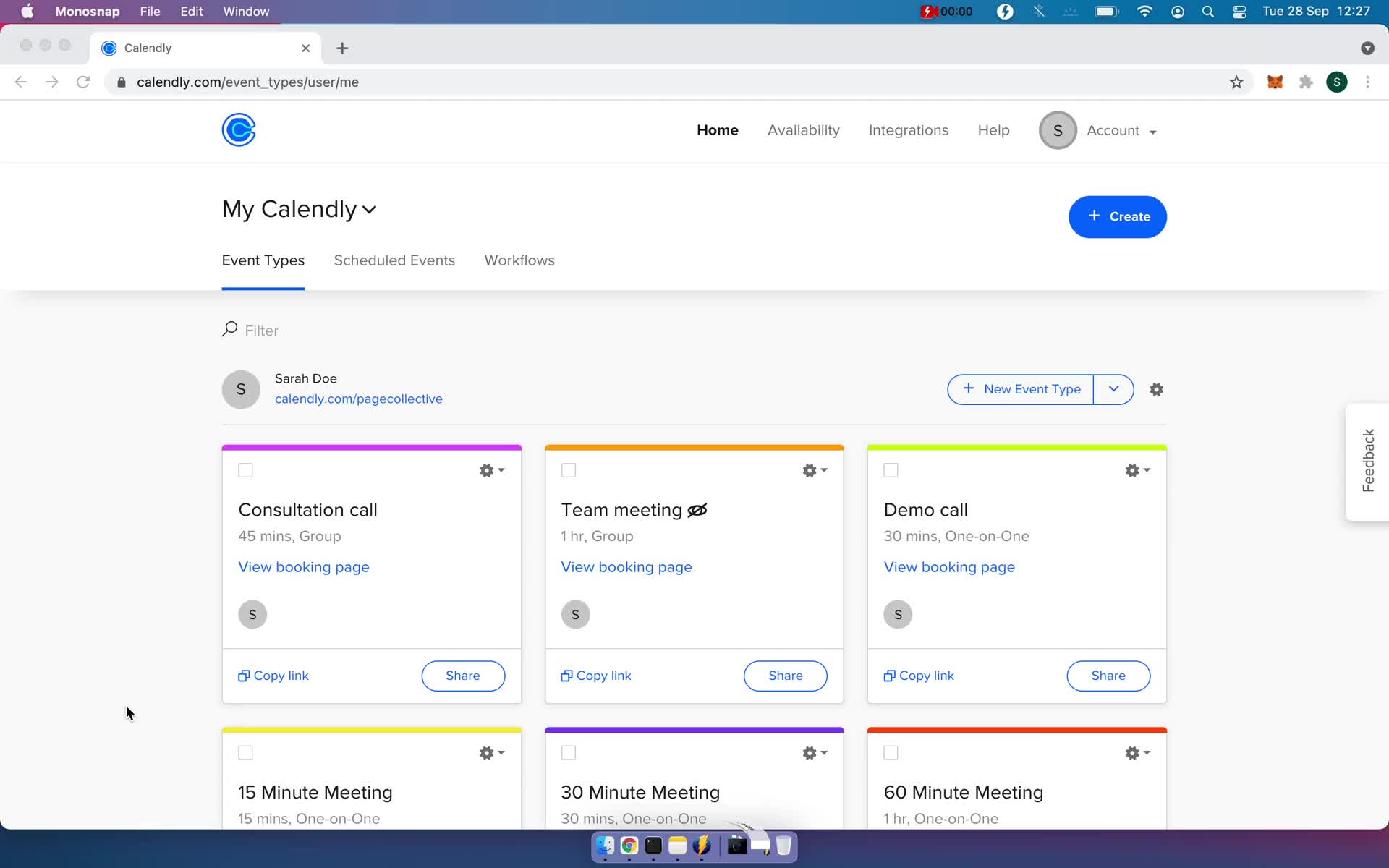Screen dimensions: 1389x868
Task: Click the Filter search magnifier icon
Action: [229, 329]
